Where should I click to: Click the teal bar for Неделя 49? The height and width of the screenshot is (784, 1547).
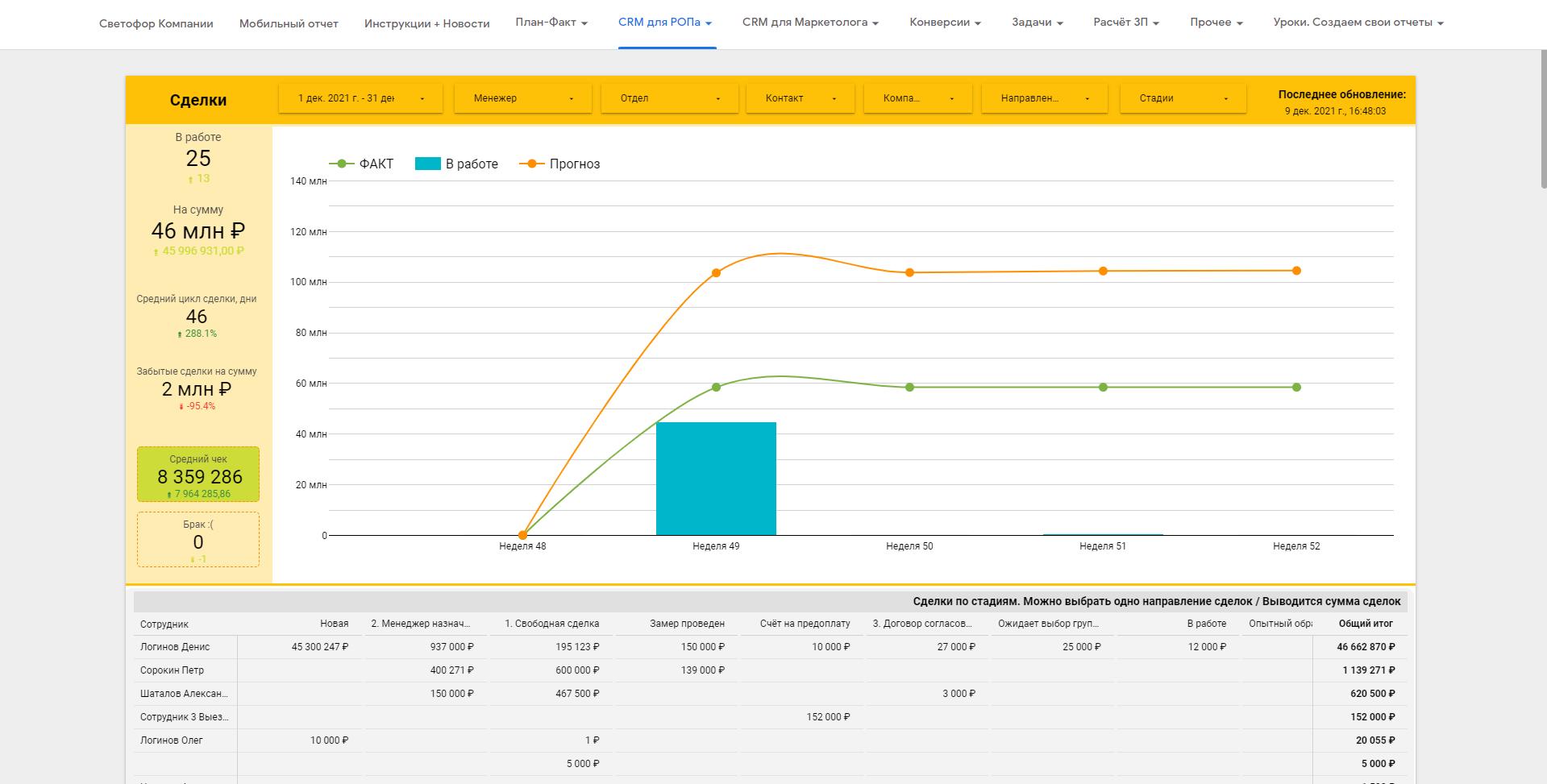(x=716, y=479)
